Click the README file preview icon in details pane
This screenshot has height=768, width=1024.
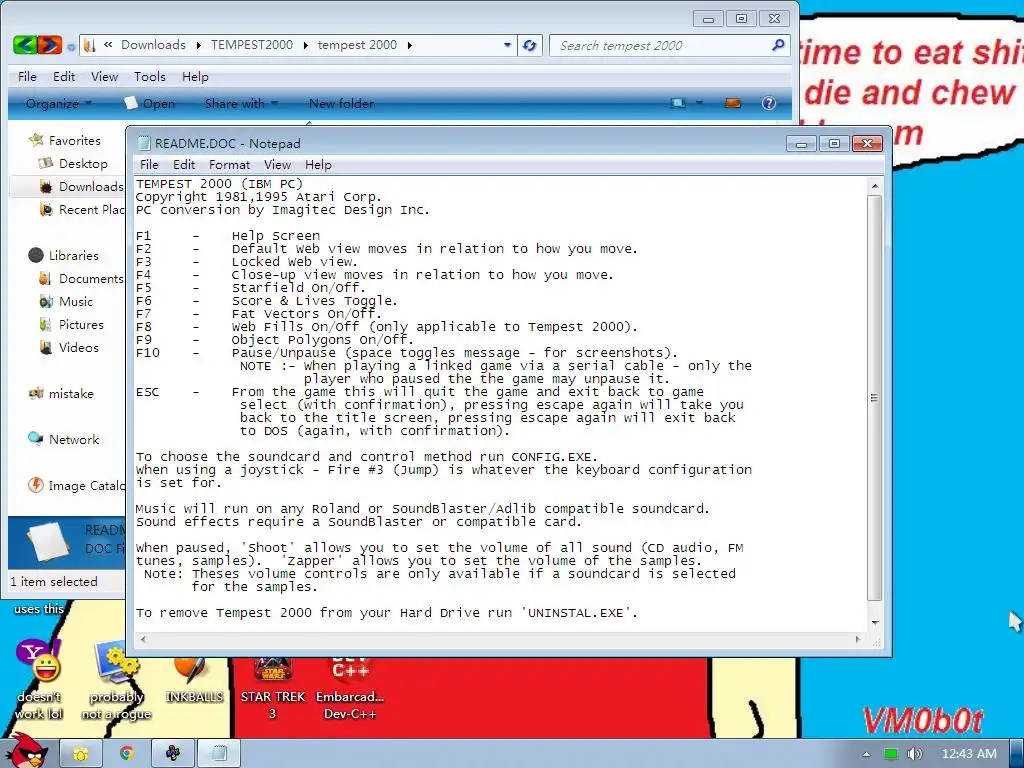[48, 541]
